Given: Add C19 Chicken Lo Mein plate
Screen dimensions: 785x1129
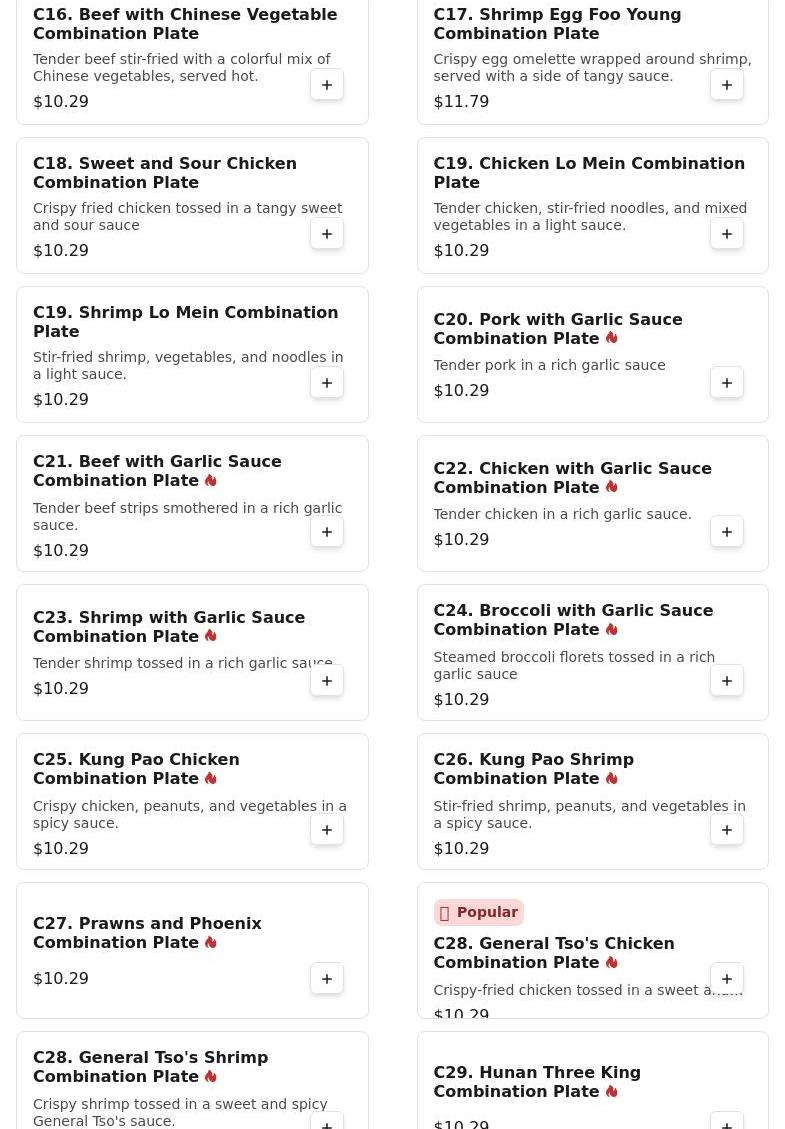Looking at the screenshot, I should (727, 234).
